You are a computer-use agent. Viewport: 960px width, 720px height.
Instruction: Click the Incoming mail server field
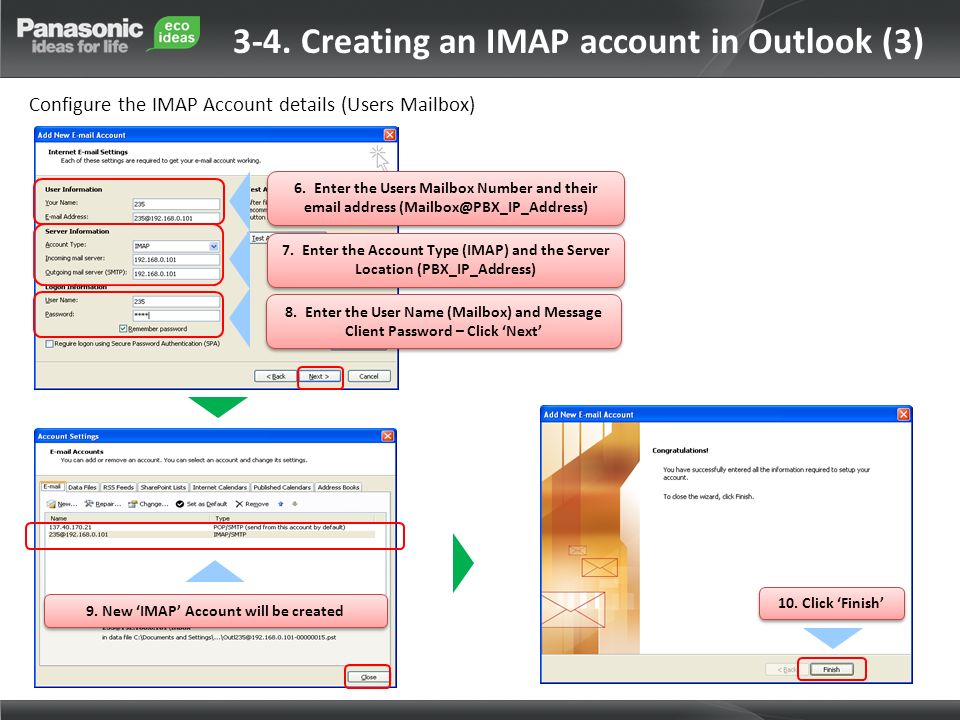[176, 260]
